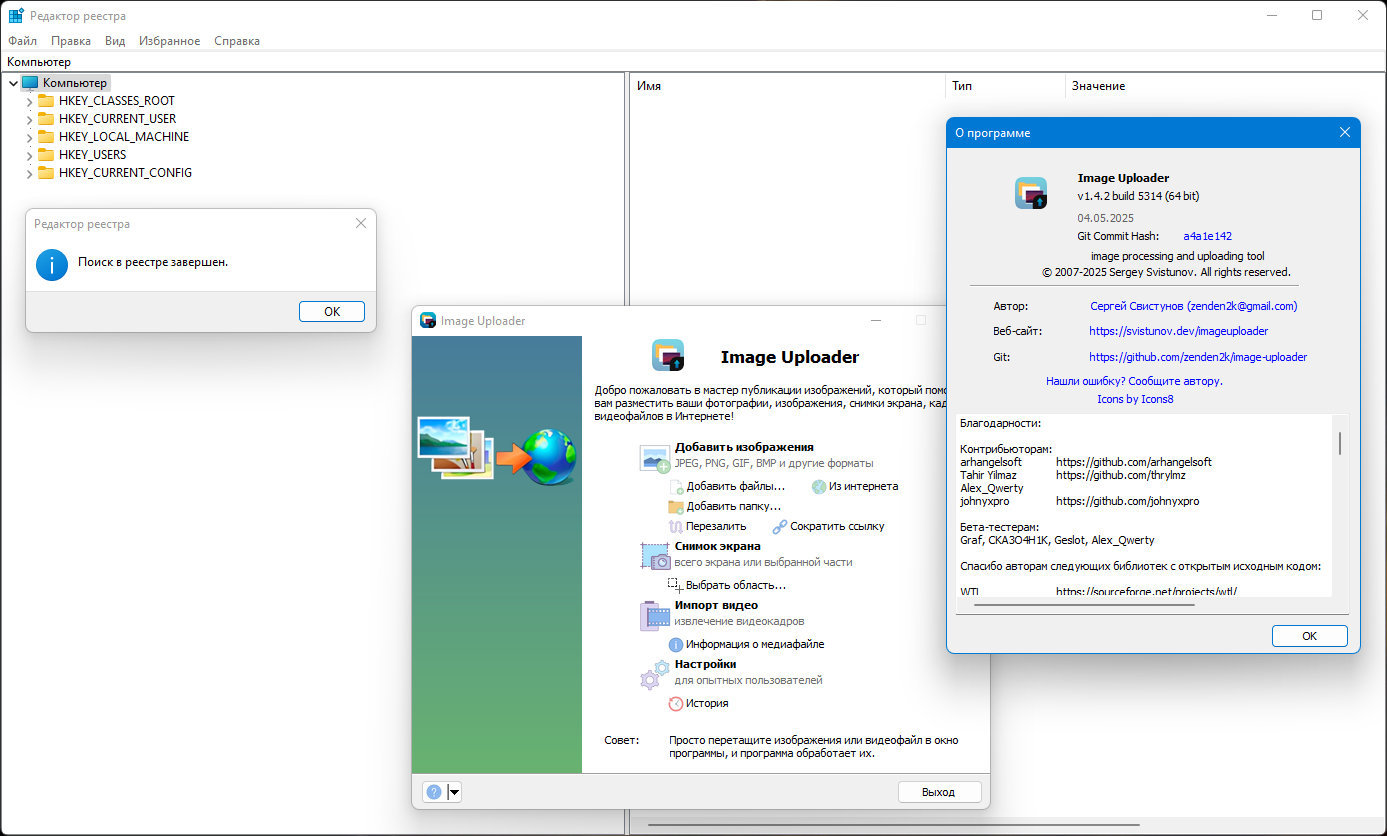
Task: Click the johnyxpro GitHub URL text
Action: pyautogui.click(x=1127, y=501)
